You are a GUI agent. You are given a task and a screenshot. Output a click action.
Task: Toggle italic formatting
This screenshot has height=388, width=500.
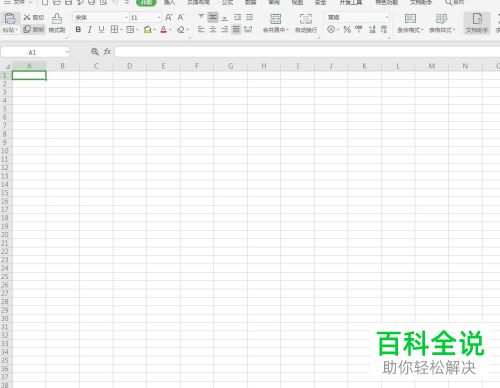(x=90, y=30)
